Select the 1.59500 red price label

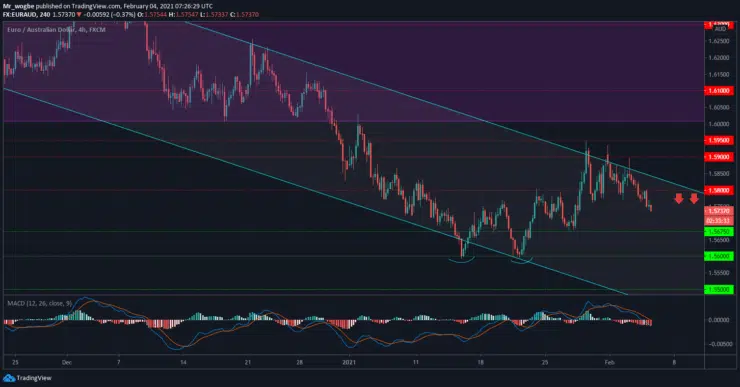pos(719,140)
